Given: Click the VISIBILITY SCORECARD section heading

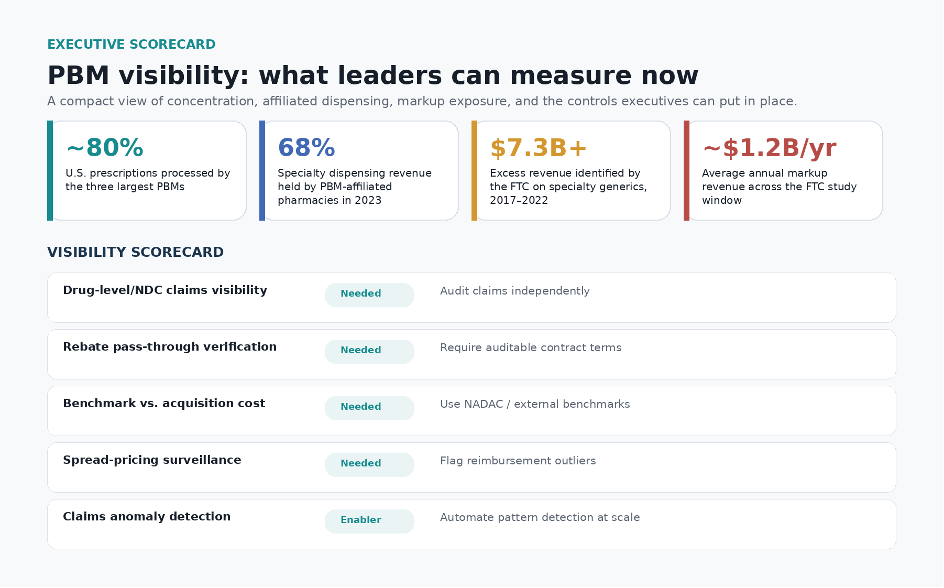Looking at the screenshot, I should (135, 252).
